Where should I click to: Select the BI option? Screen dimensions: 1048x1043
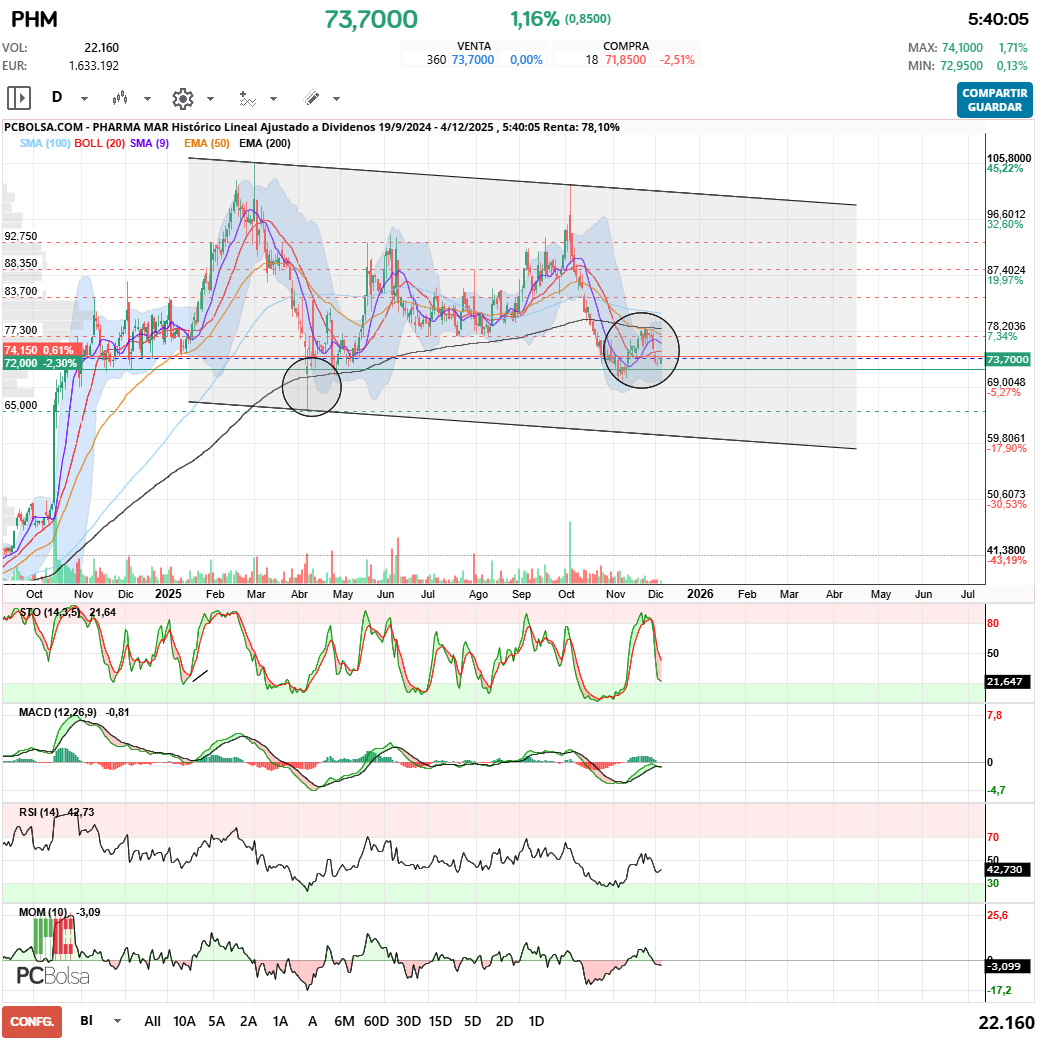(x=87, y=1020)
